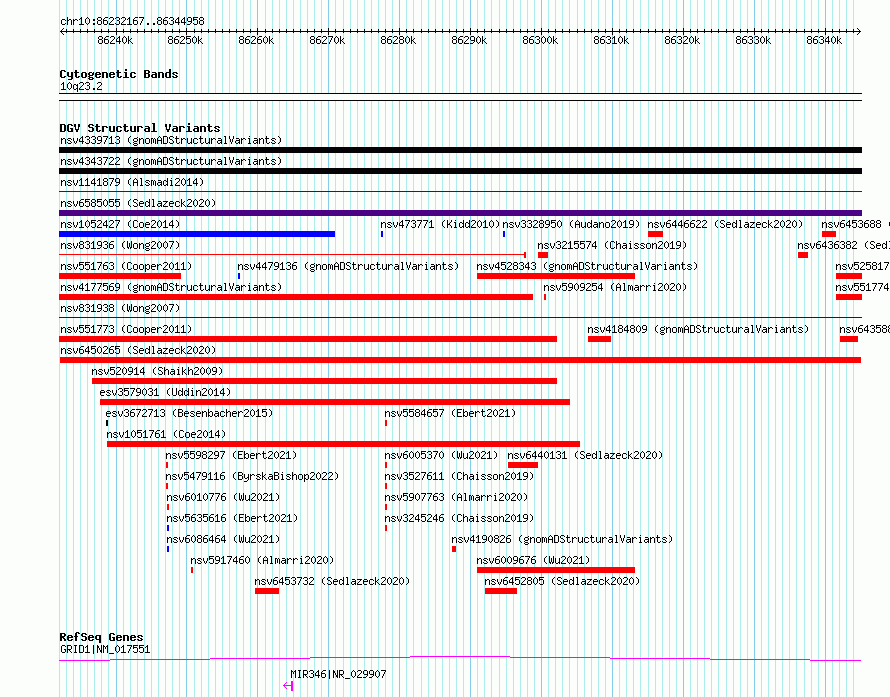Open the nsv6585055 (Sedlazeck2020) variant label
890x697 pixels.
click(138, 203)
